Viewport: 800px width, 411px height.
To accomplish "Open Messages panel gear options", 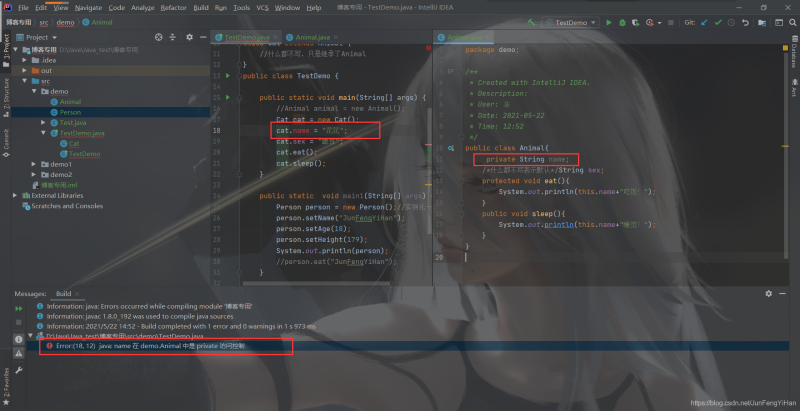I will (768, 294).
